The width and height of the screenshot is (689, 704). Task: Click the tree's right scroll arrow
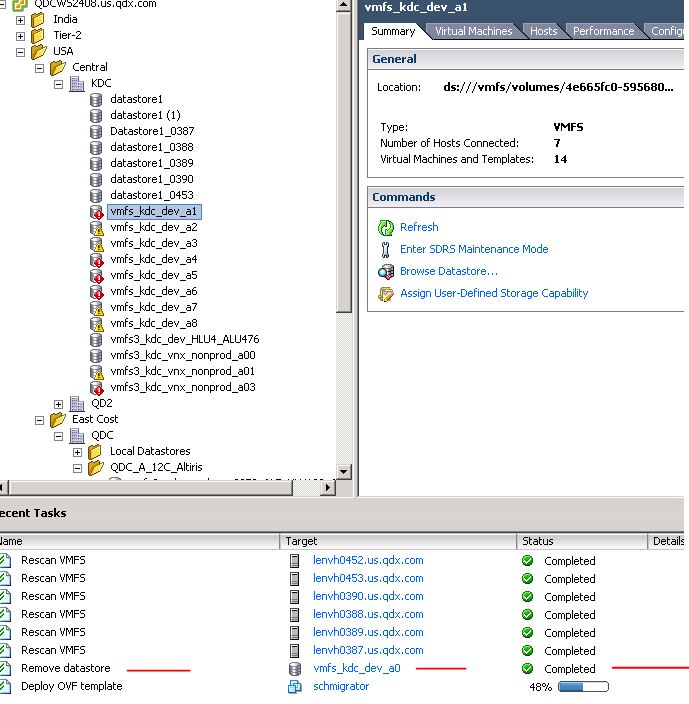pyautogui.click(x=328, y=488)
